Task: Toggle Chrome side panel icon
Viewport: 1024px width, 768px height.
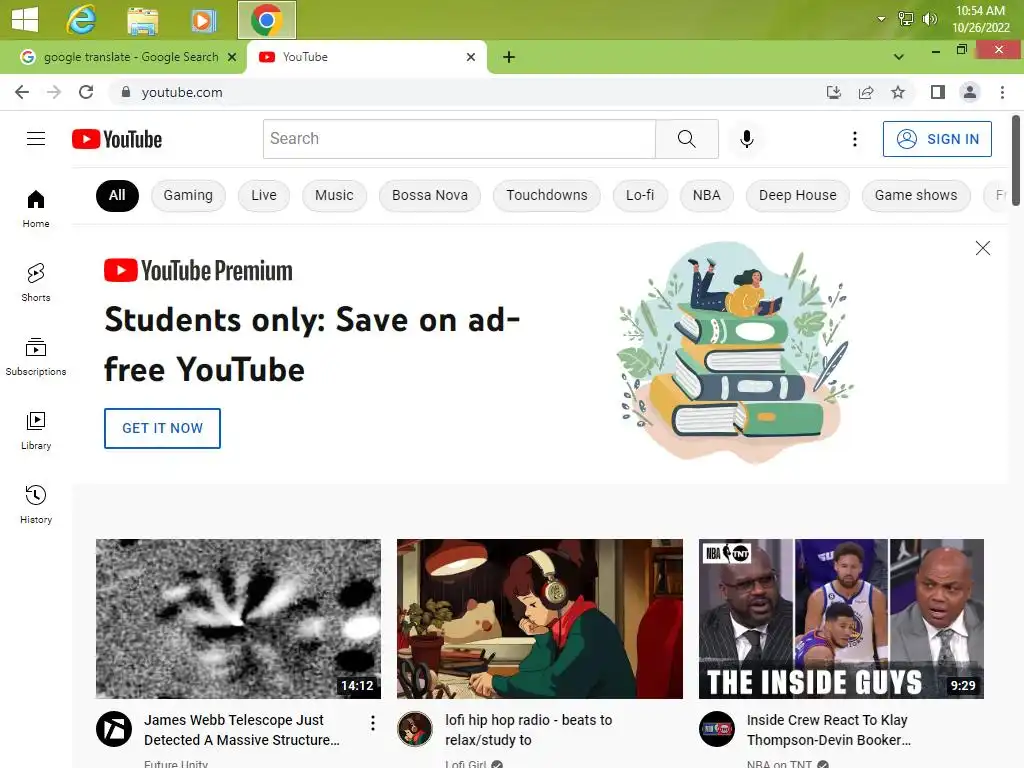Action: click(x=938, y=92)
